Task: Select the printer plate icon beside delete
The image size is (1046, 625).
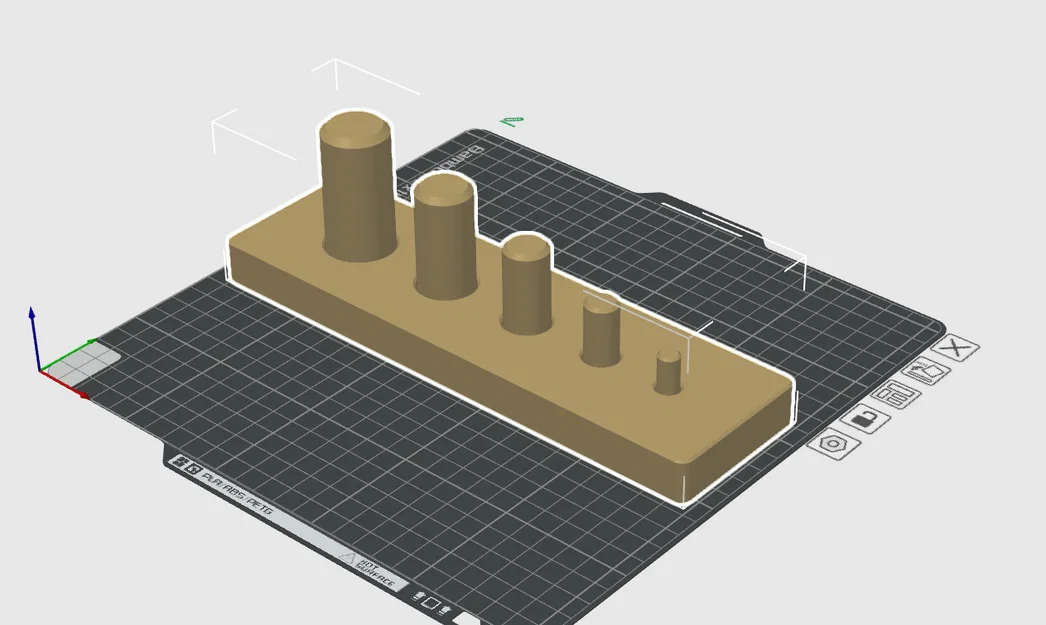Action: [x=925, y=371]
